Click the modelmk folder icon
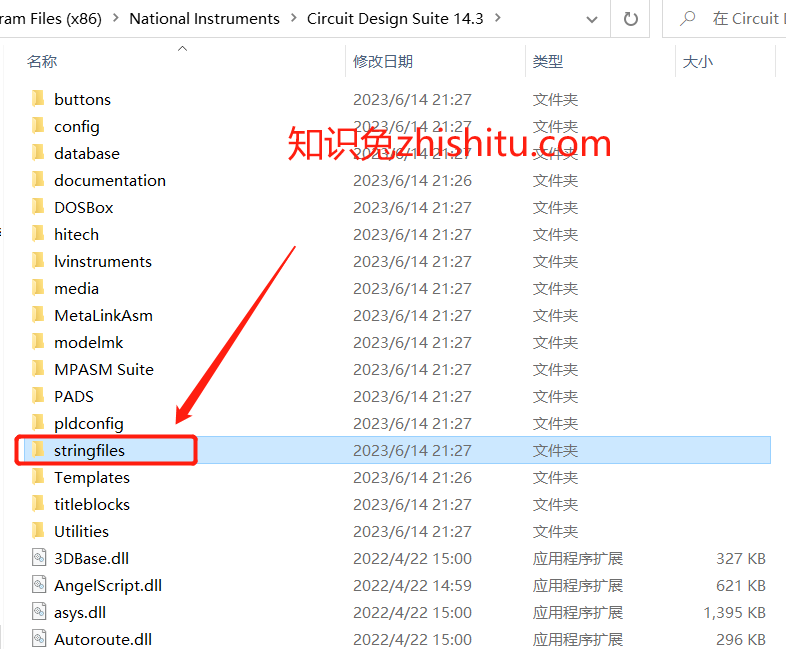This screenshot has height=649, width=786. 38,342
